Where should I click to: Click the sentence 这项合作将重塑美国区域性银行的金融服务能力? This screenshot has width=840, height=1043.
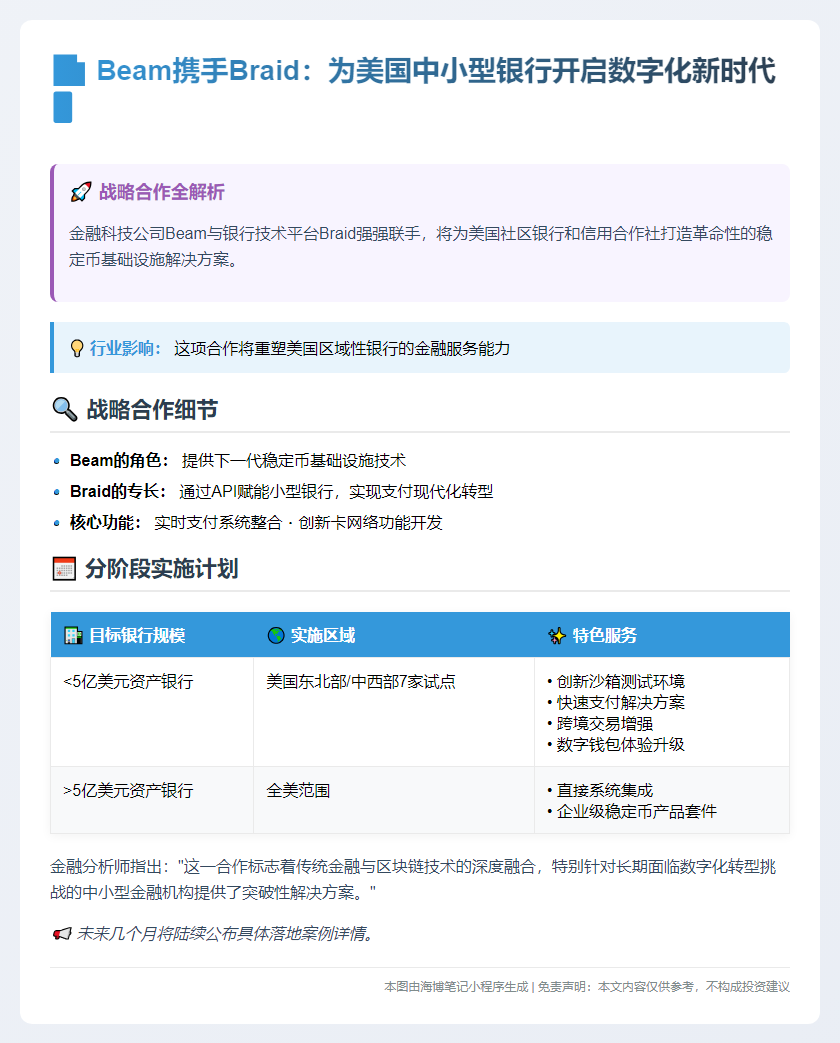click(342, 349)
